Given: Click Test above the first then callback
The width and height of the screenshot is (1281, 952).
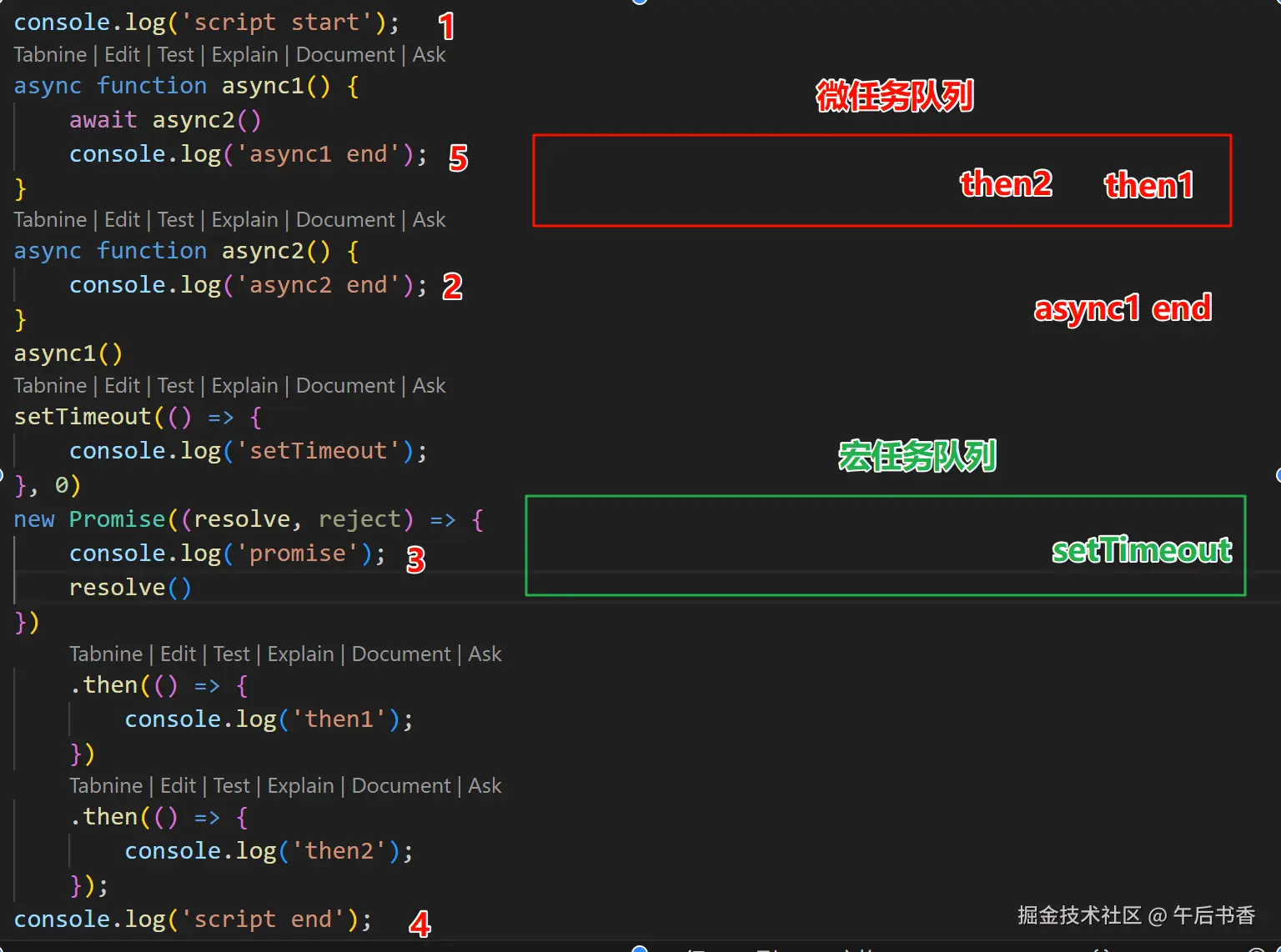Looking at the screenshot, I should point(231,654).
